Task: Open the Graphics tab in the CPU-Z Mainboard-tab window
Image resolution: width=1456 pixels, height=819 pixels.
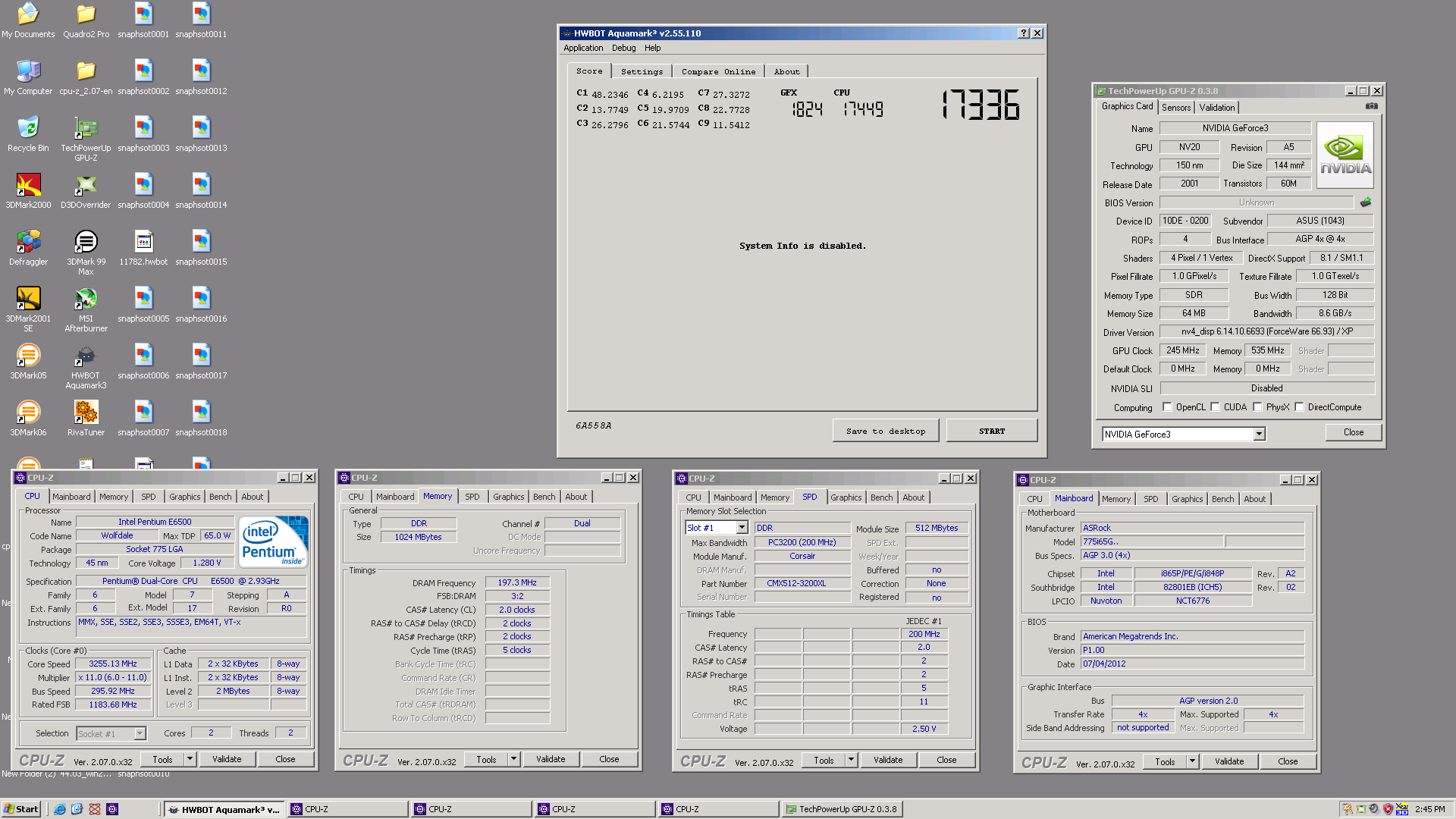Action: tap(1187, 499)
